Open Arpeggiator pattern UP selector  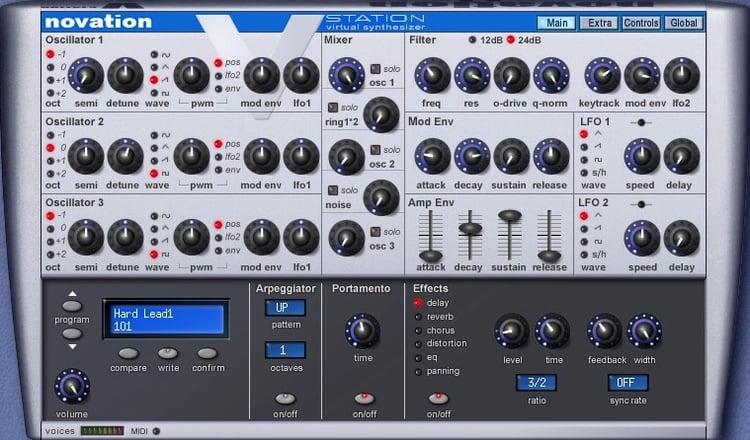pyautogui.click(x=285, y=308)
